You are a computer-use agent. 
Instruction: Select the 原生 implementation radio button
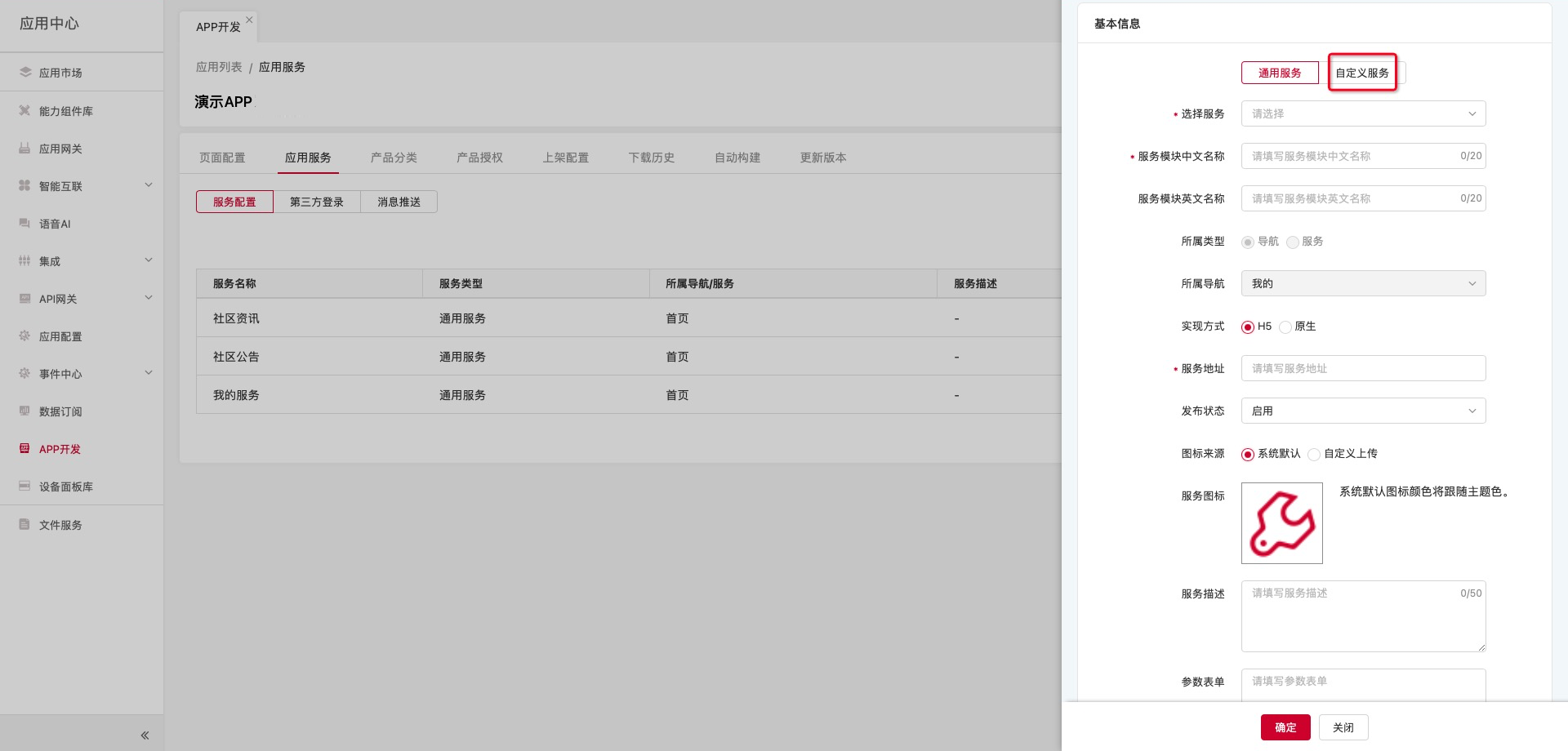[1285, 327]
